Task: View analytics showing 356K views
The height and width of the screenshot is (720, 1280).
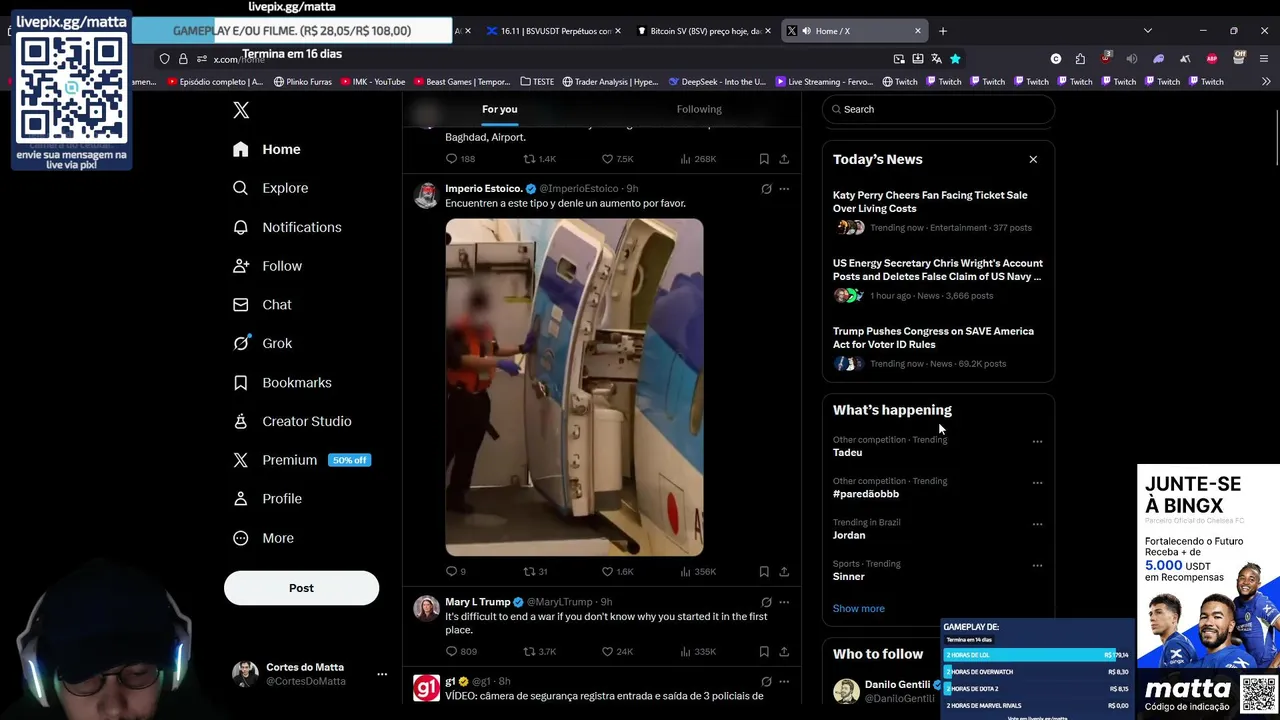Action: coord(698,572)
